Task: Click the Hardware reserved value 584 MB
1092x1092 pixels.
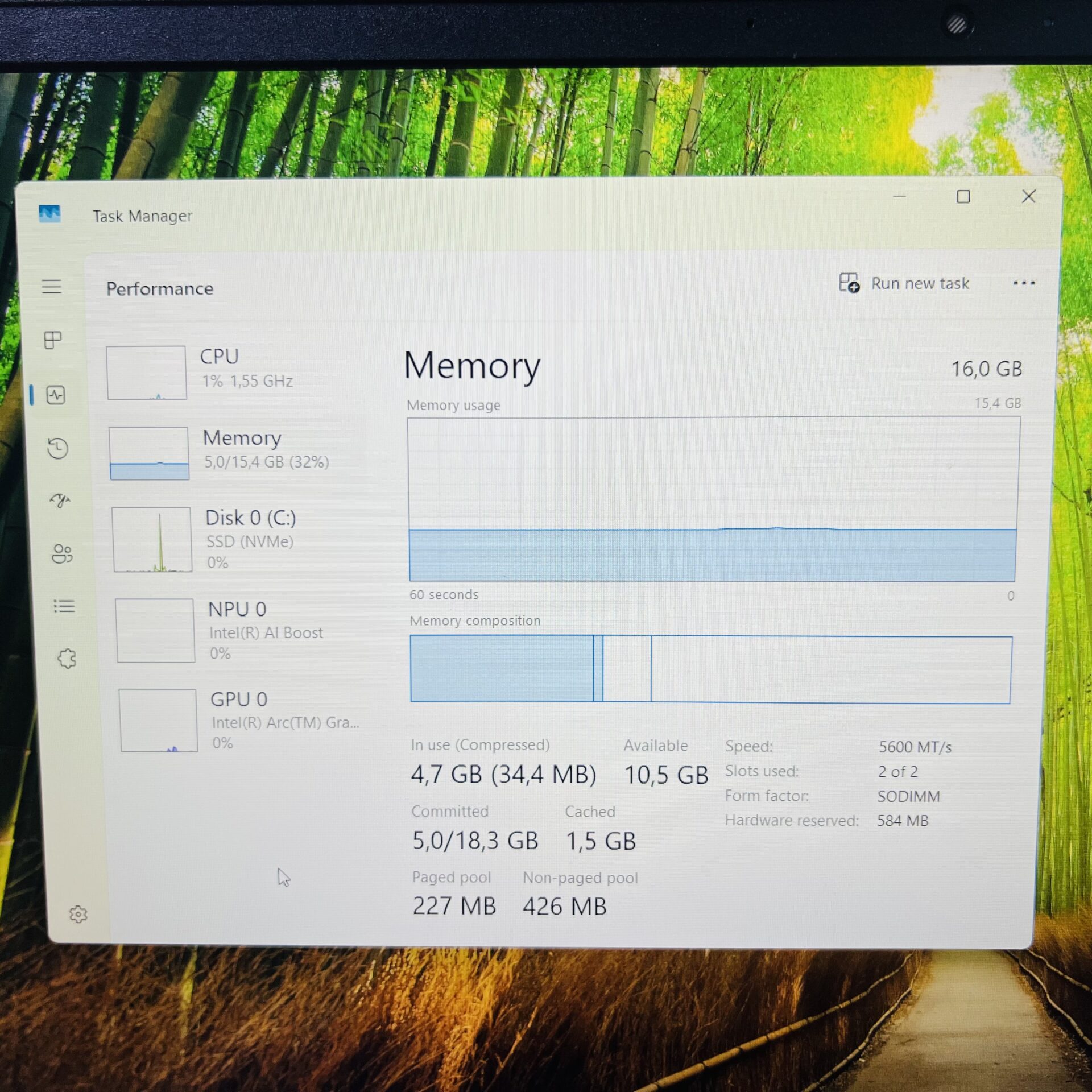Action: click(x=902, y=821)
